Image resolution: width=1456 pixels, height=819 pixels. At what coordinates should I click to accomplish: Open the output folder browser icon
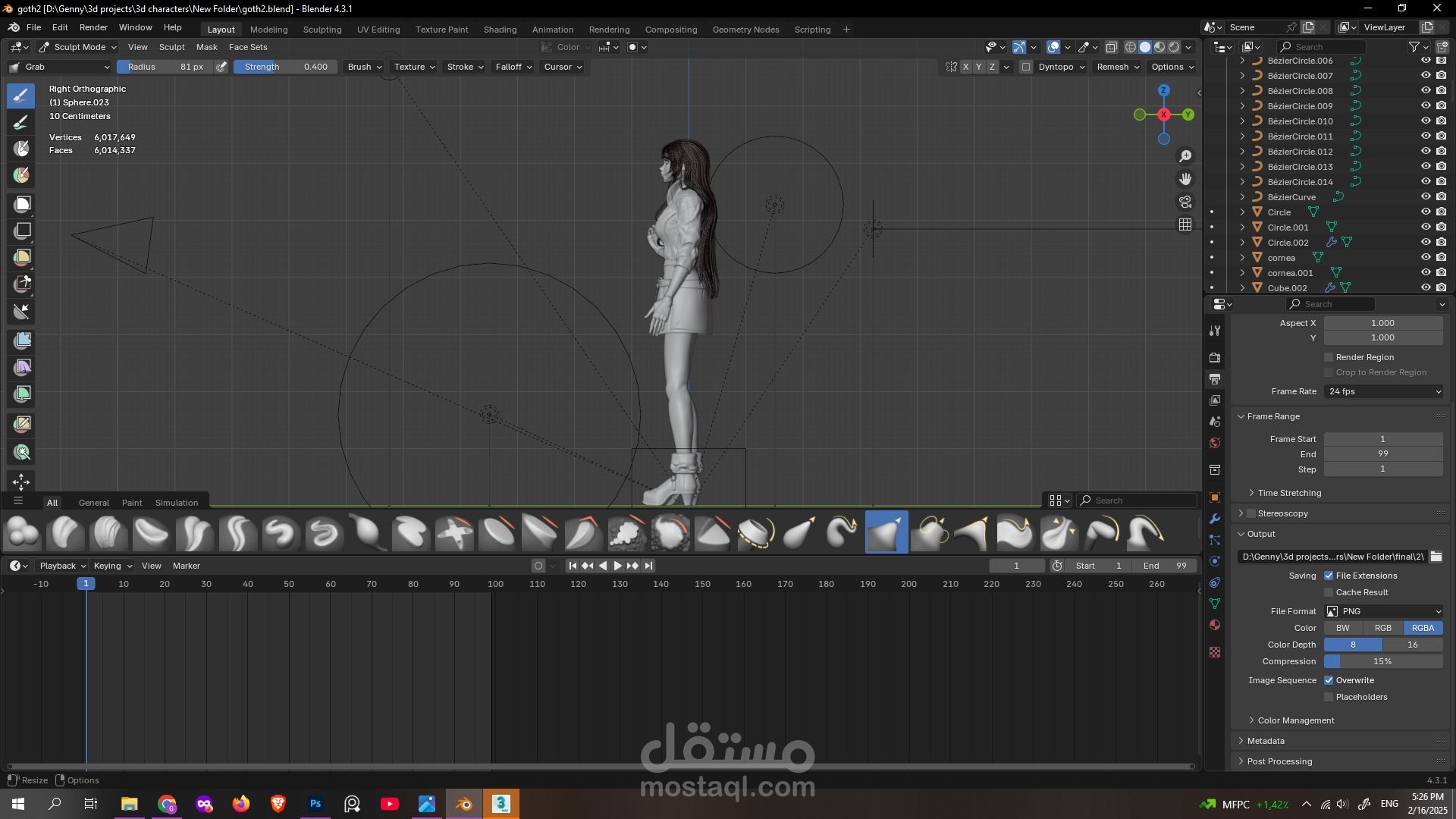coord(1436,557)
